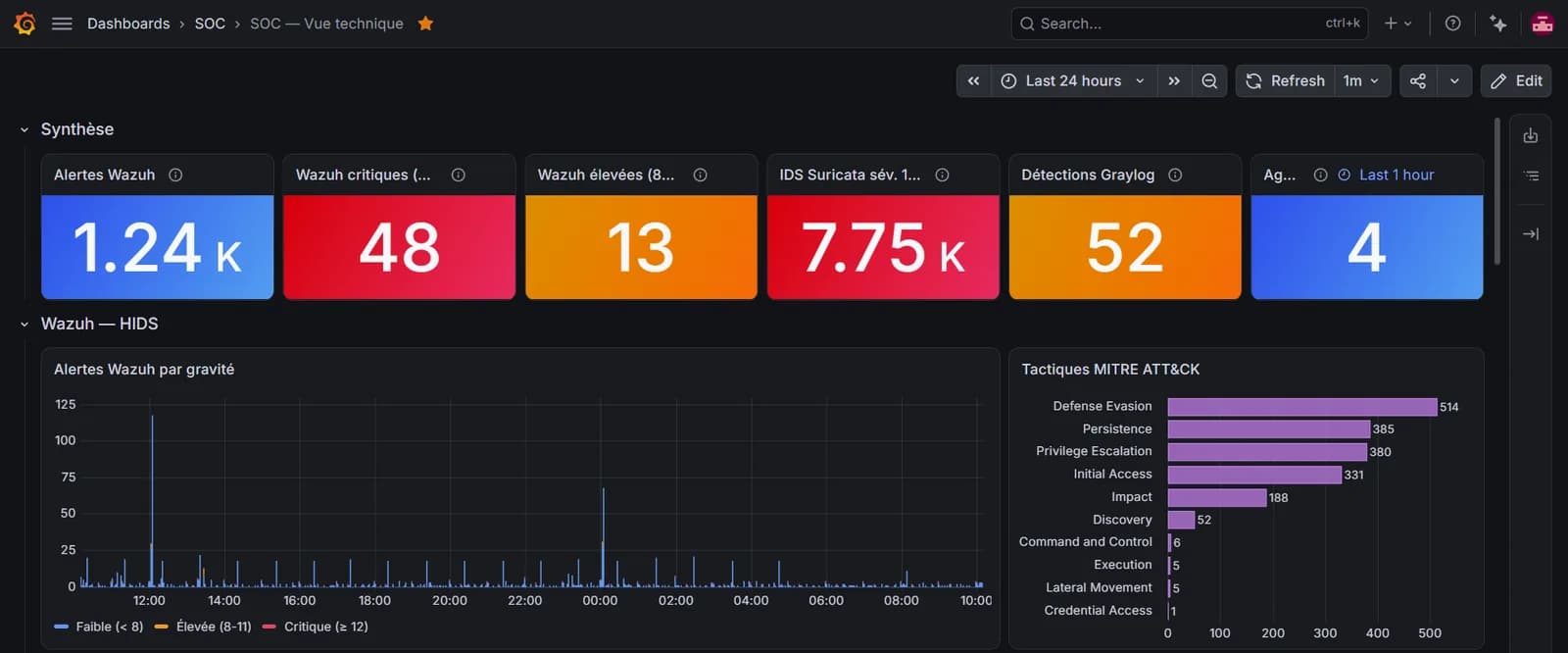Viewport: 1568px width, 653px height.
Task: Click the Lateral Movement label
Action: [x=1099, y=587]
